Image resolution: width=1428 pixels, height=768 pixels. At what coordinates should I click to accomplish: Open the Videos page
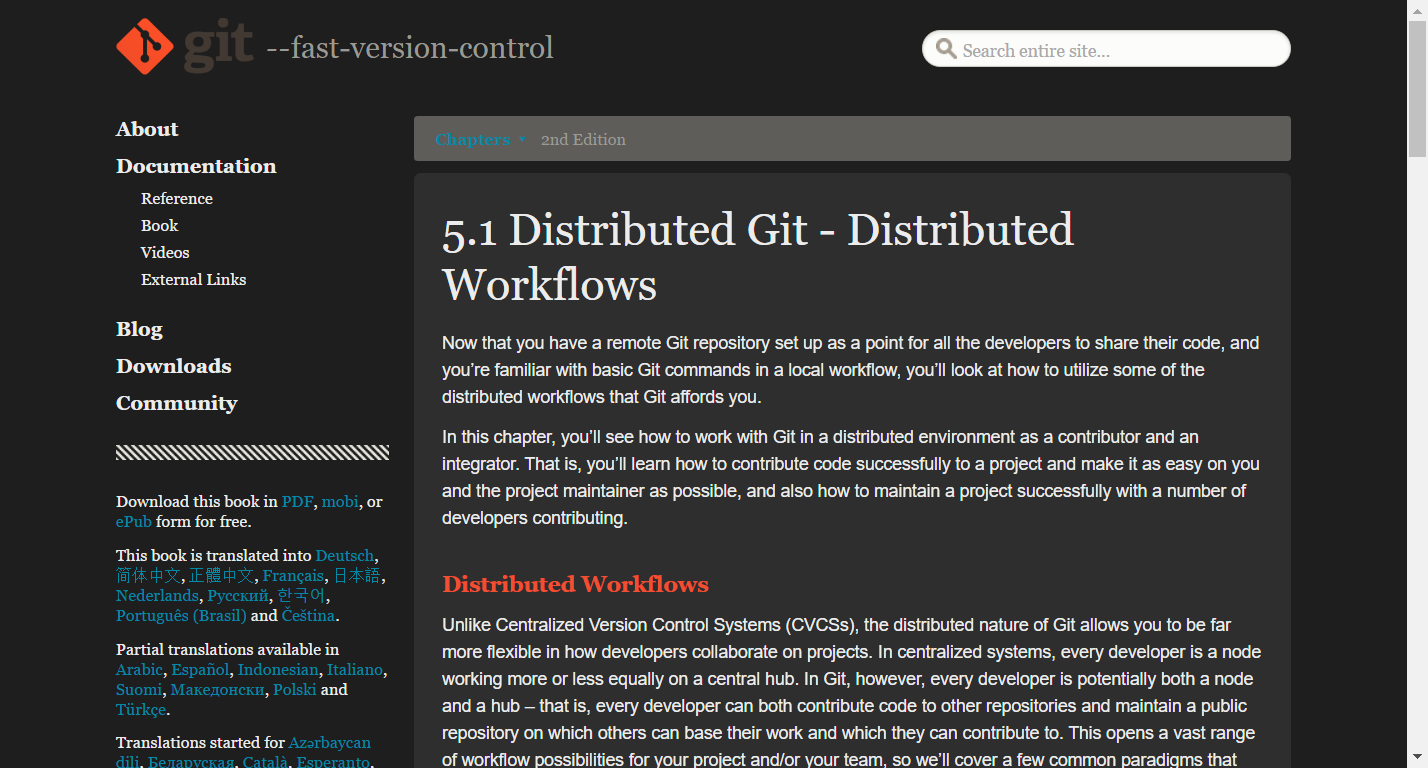click(x=165, y=252)
